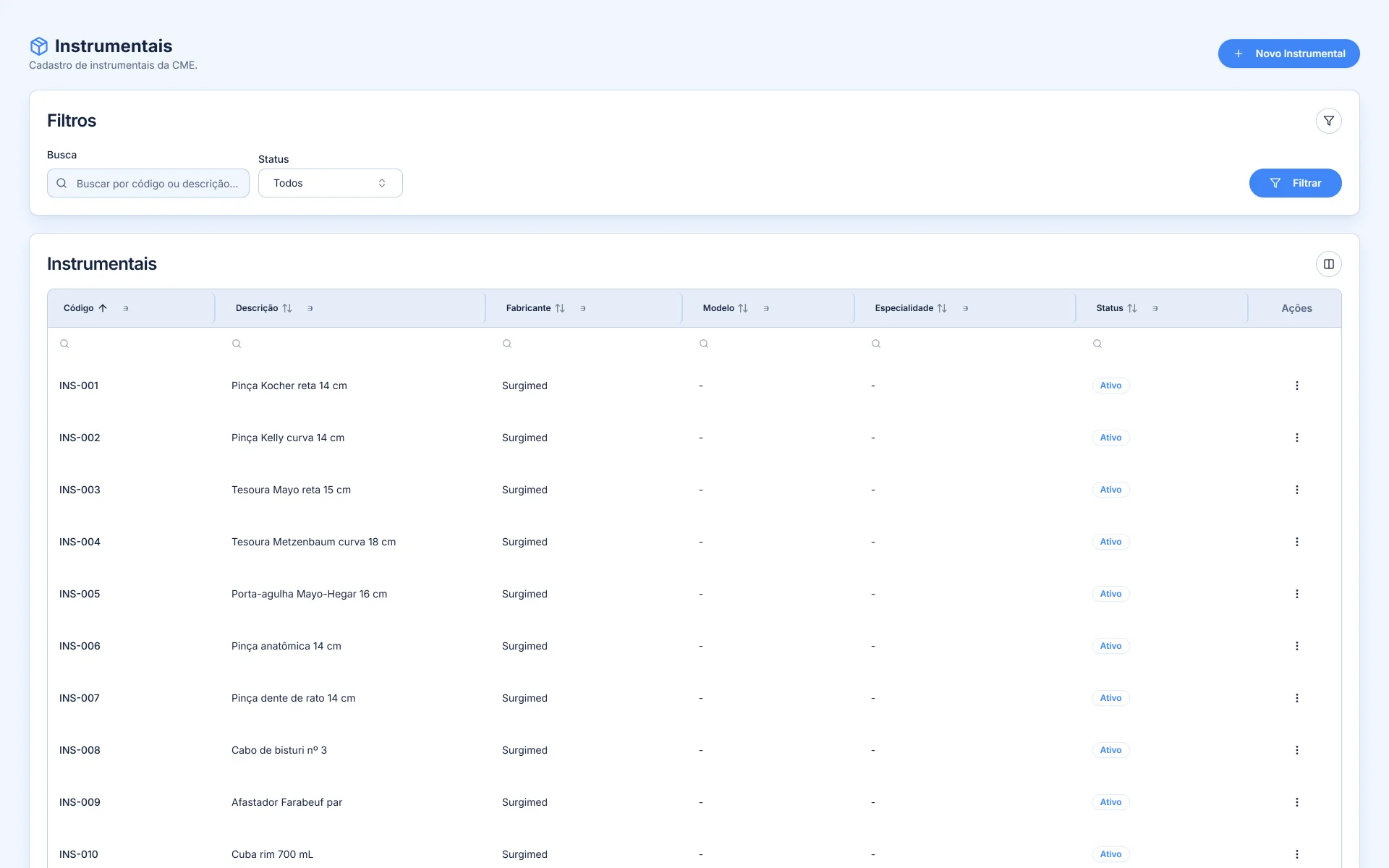Click the Modelo column search field
The width and height of the screenshot is (1389, 868).
(x=773, y=344)
